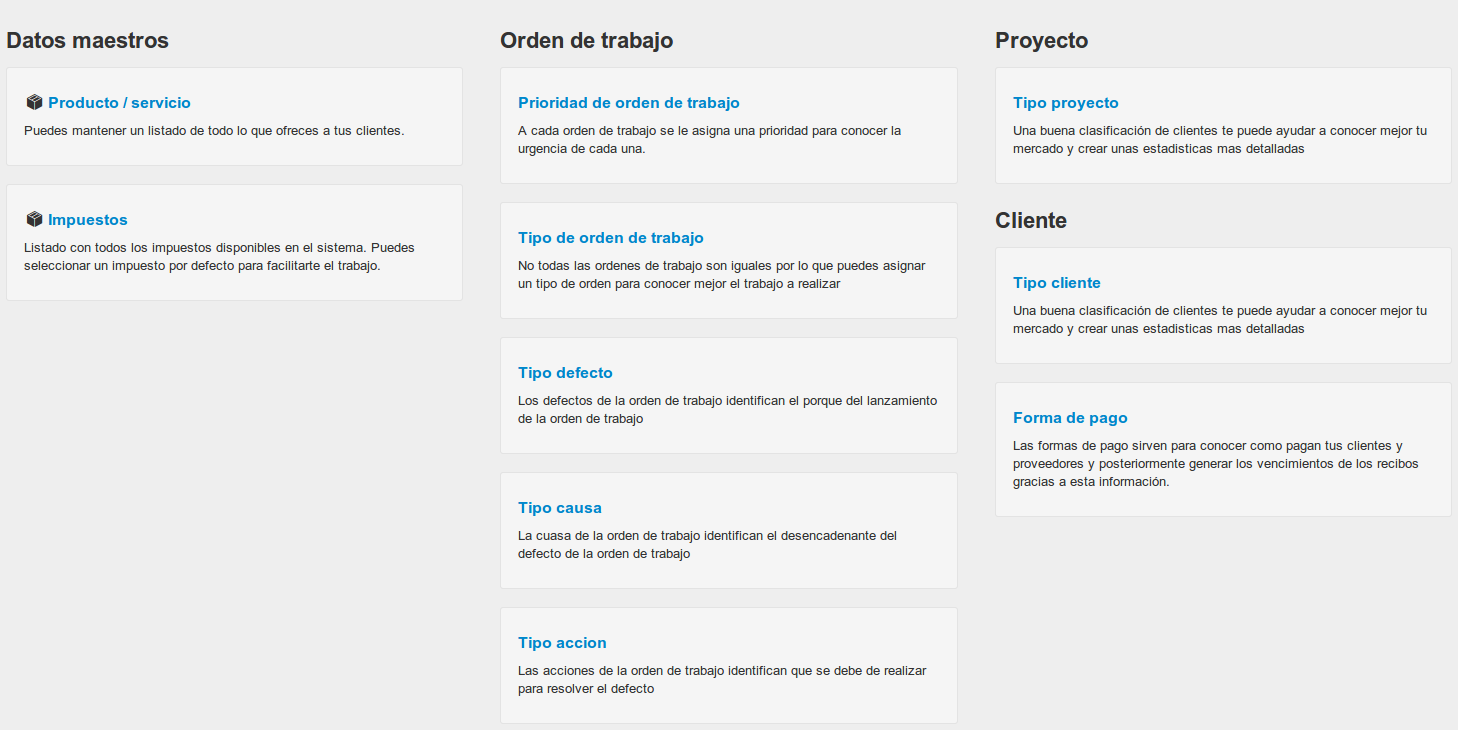Open the Producto / servicio link
Viewport: 1458px width, 730px height.
pyautogui.click(x=119, y=102)
